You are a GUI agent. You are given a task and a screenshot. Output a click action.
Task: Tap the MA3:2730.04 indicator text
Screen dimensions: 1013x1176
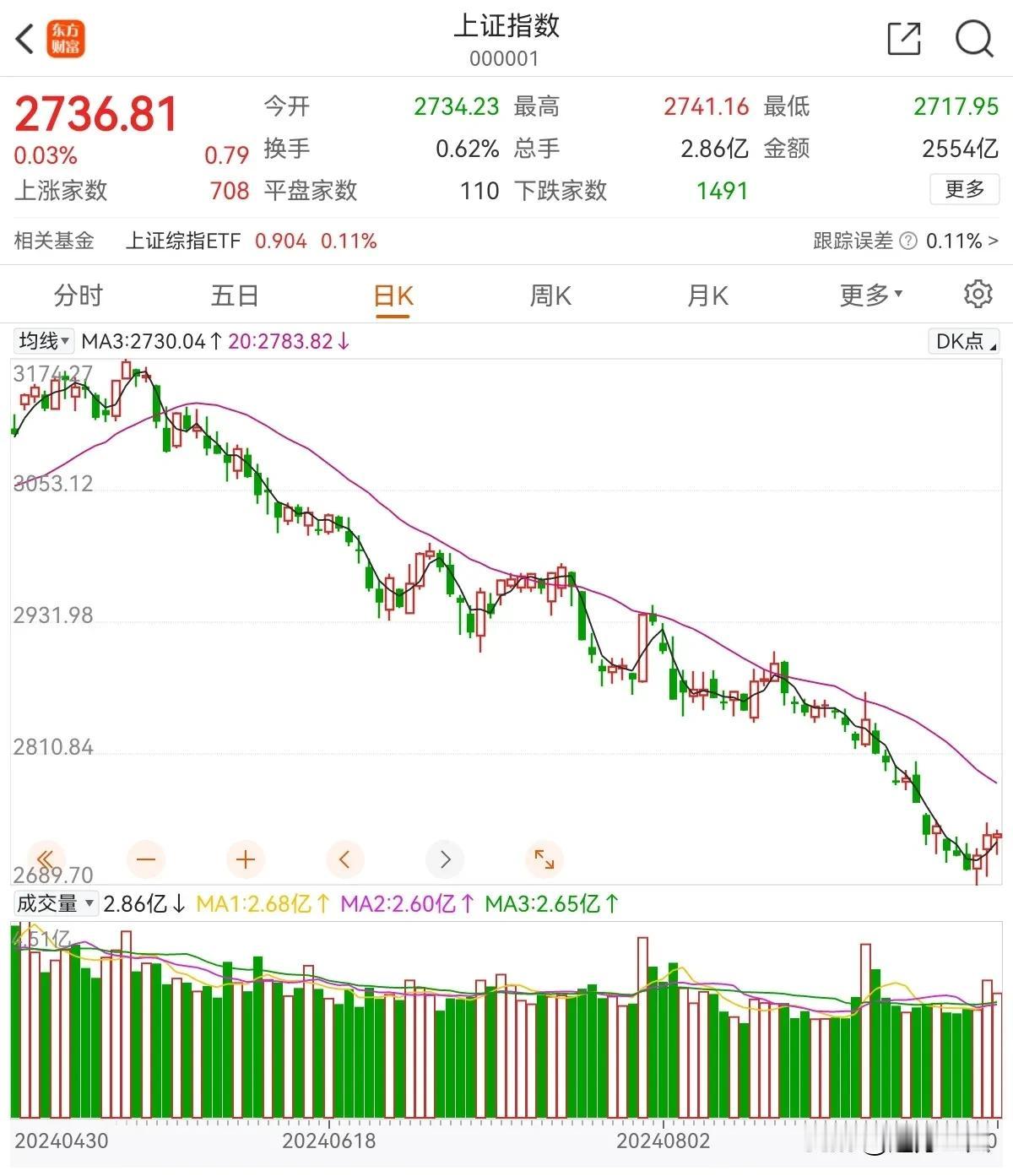coord(152,341)
